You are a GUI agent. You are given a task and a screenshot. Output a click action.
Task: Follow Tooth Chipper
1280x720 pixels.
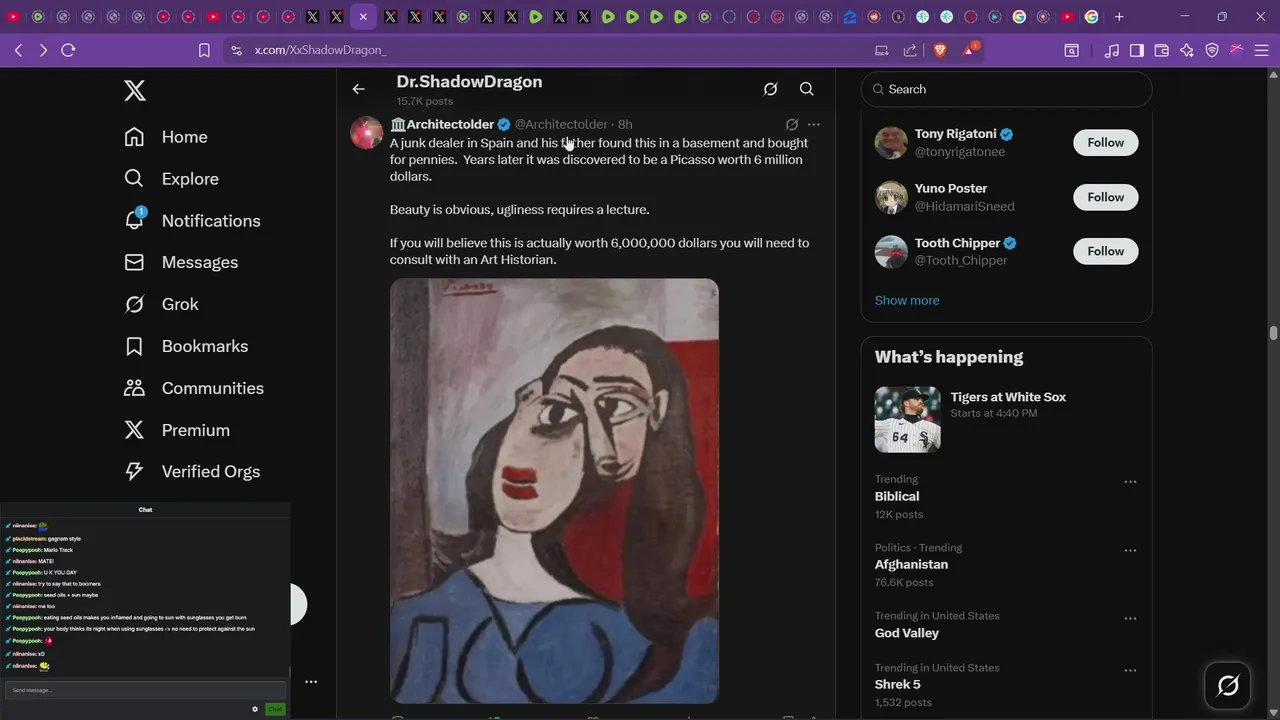coord(1106,251)
